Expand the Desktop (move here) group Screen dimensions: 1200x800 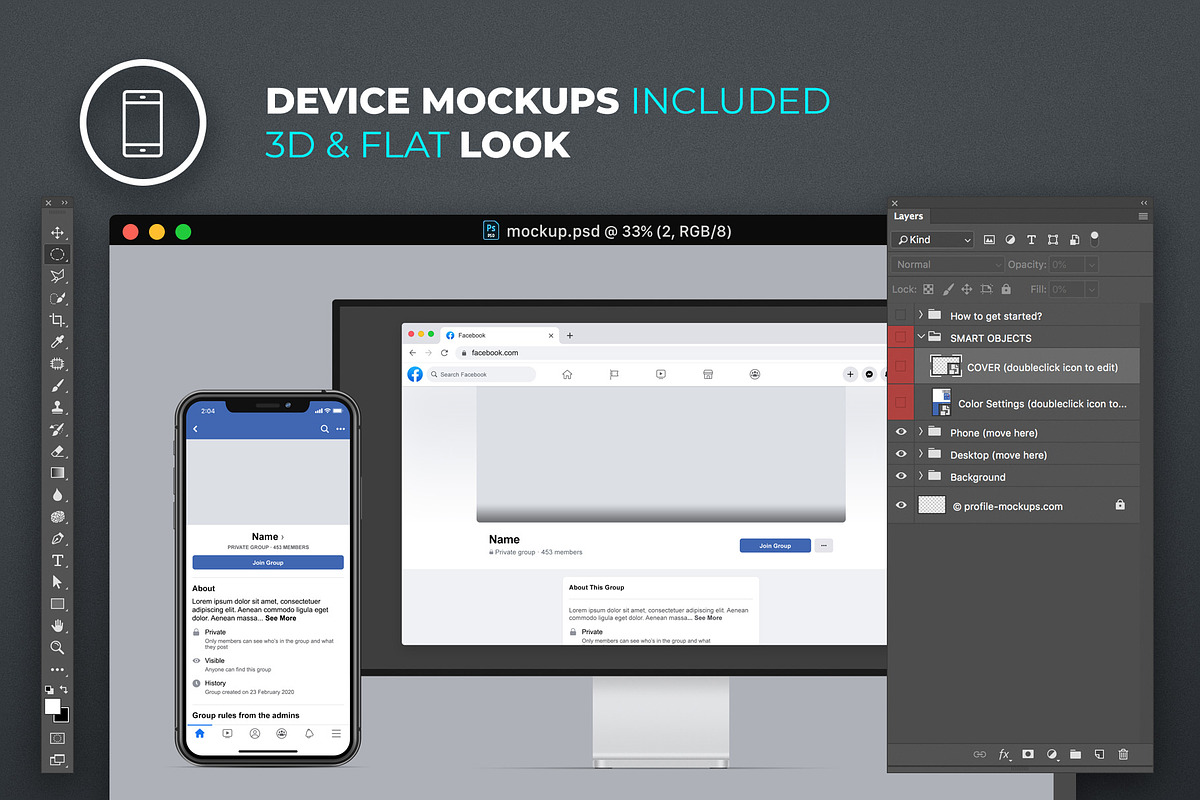[921, 454]
